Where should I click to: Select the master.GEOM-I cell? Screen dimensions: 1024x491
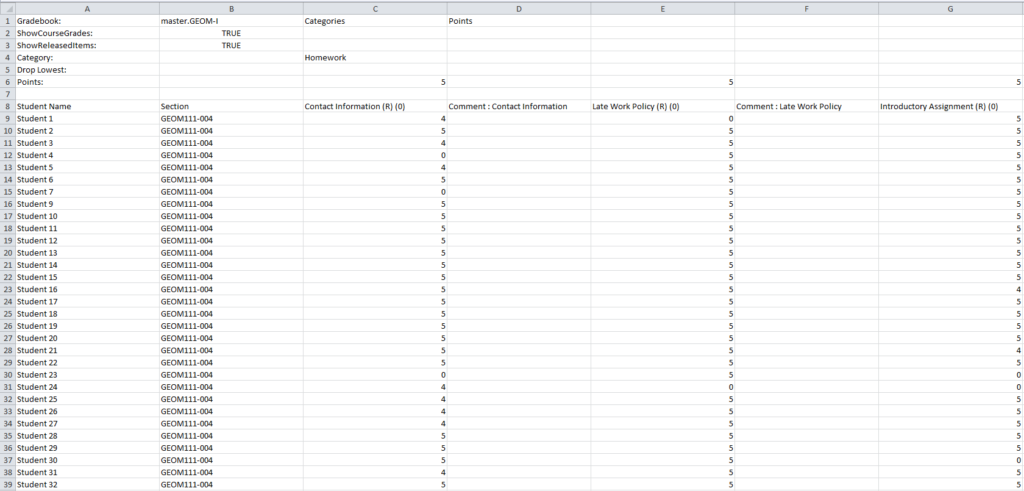pyautogui.click(x=189, y=21)
